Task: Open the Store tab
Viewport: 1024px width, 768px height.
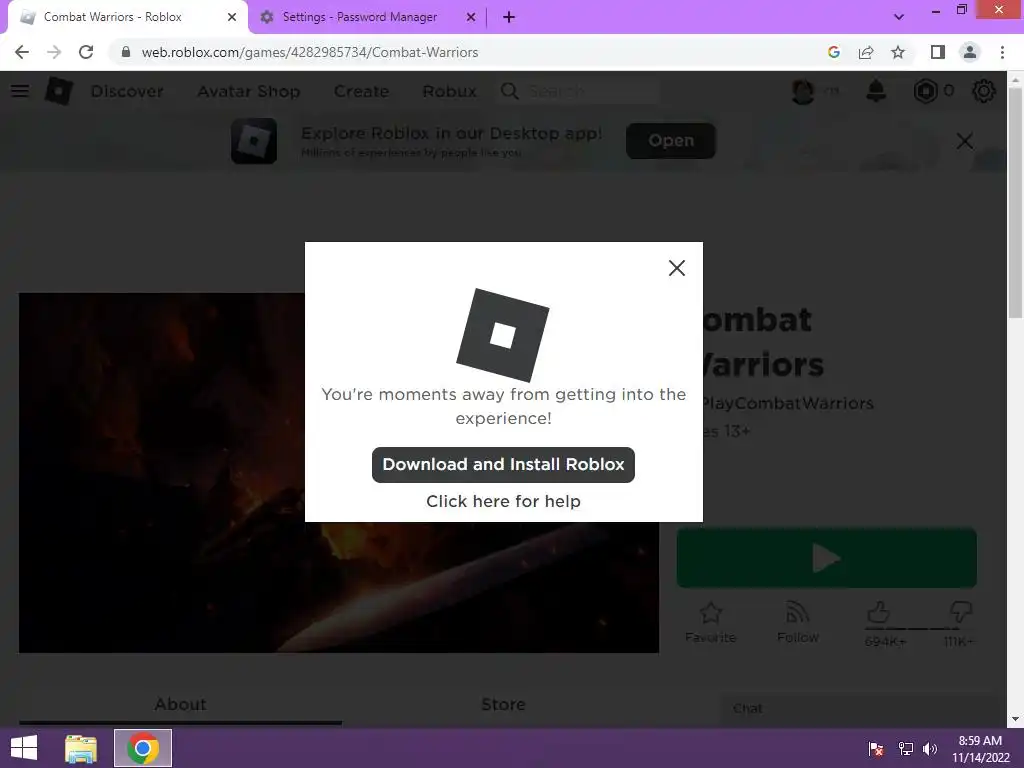Action: coord(503,705)
